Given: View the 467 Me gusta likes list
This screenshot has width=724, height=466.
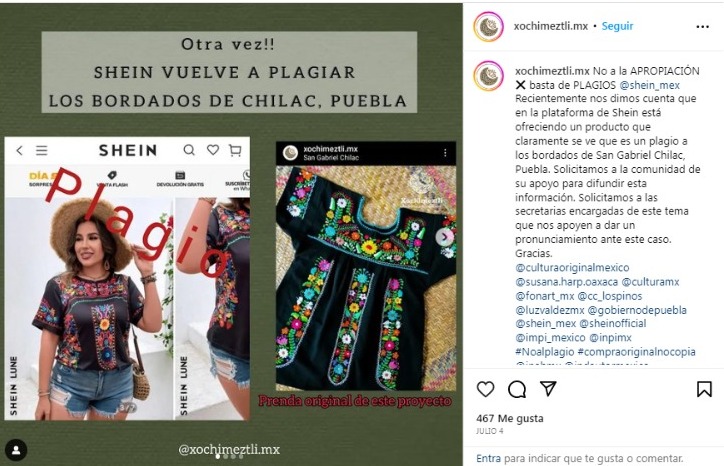Looking at the screenshot, I should (x=510, y=418).
